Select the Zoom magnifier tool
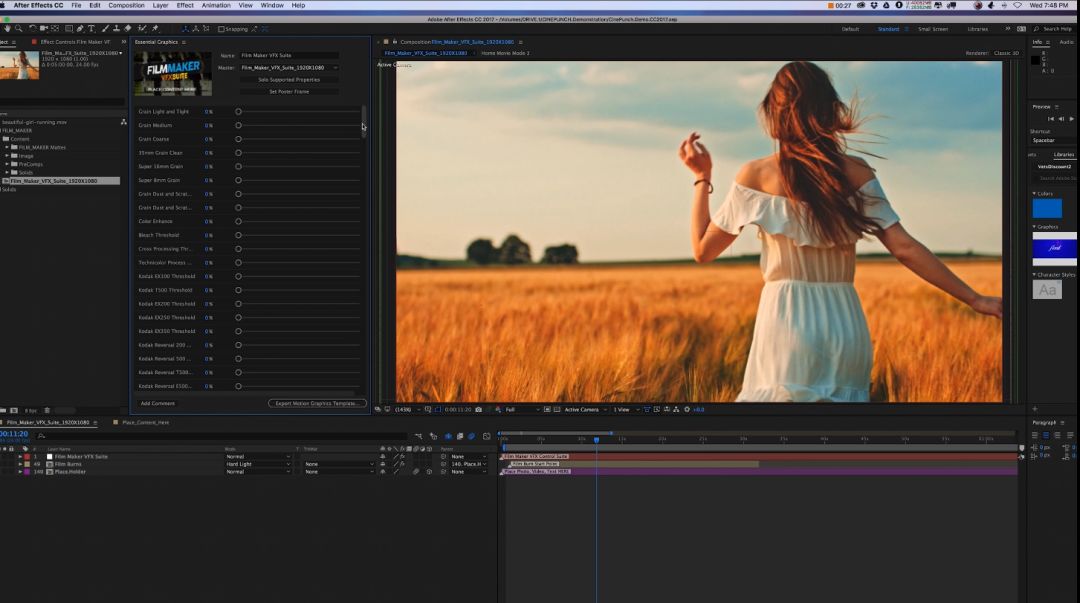The height and width of the screenshot is (603, 1080). click(x=19, y=29)
